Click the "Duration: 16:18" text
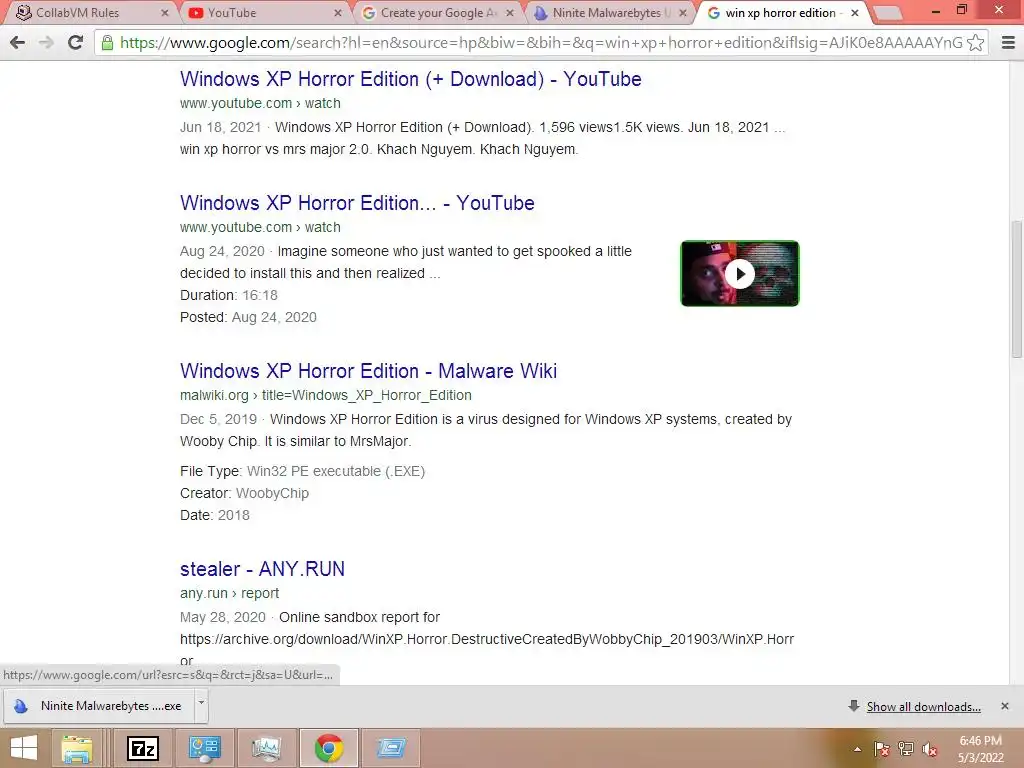This screenshot has height=768, width=1024. (229, 295)
